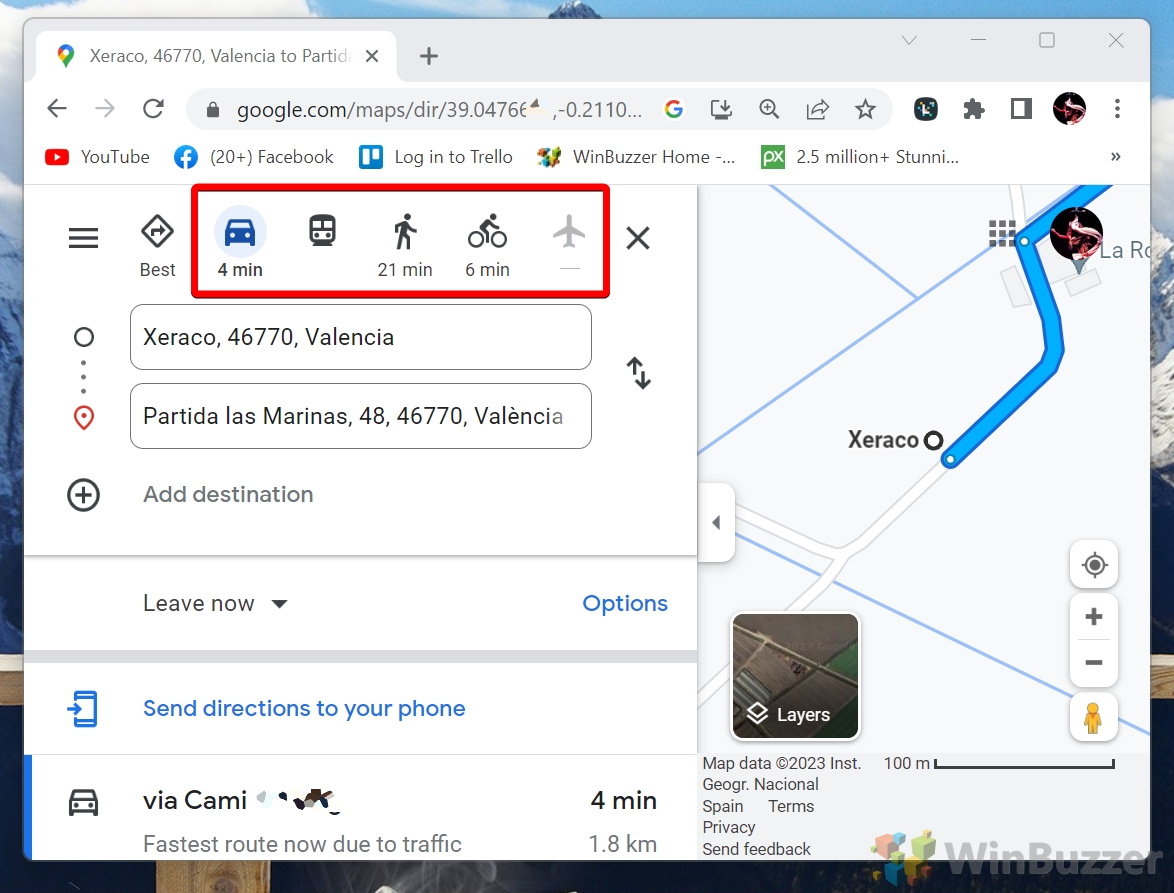Reverse starting point and destination
This screenshot has height=893, width=1174.
pos(639,373)
